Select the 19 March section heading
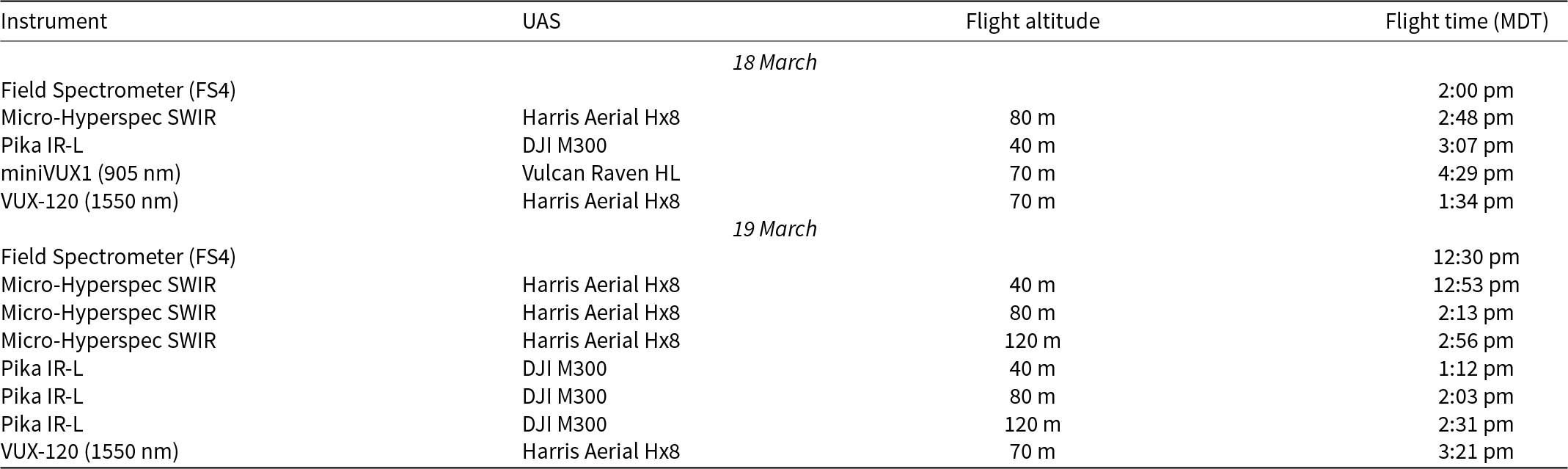Image resolution: width=1568 pixels, height=469 pixels. (x=774, y=229)
